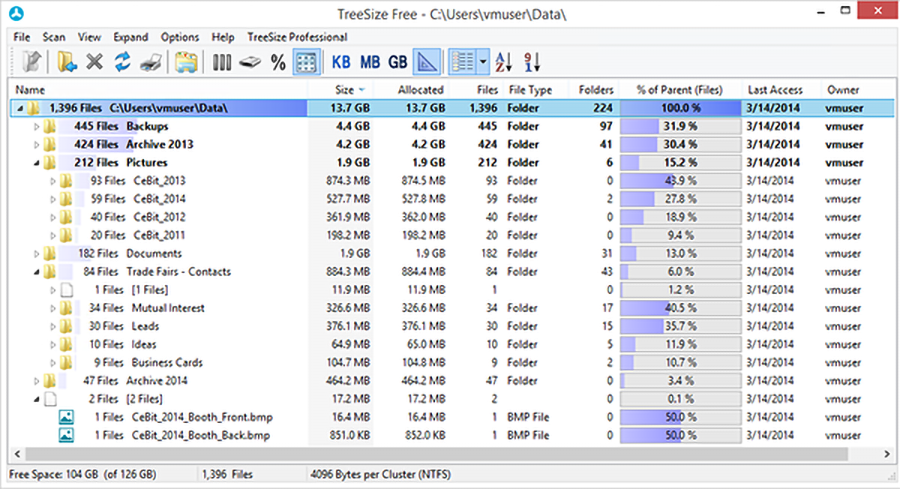Expand the CeBit_2013 folder
Screen dimensions: 900x489
[52, 181]
